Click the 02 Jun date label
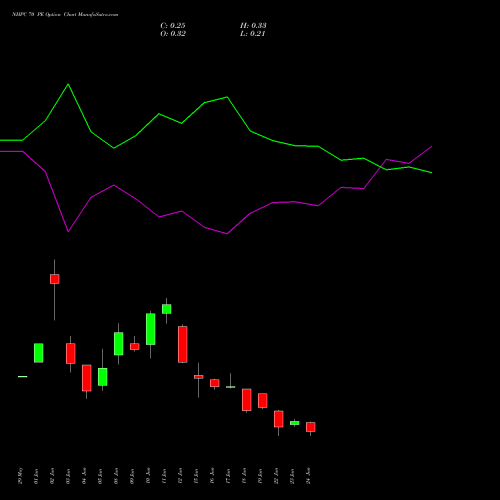Screen dimensions: 500x500 click(52, 476)
